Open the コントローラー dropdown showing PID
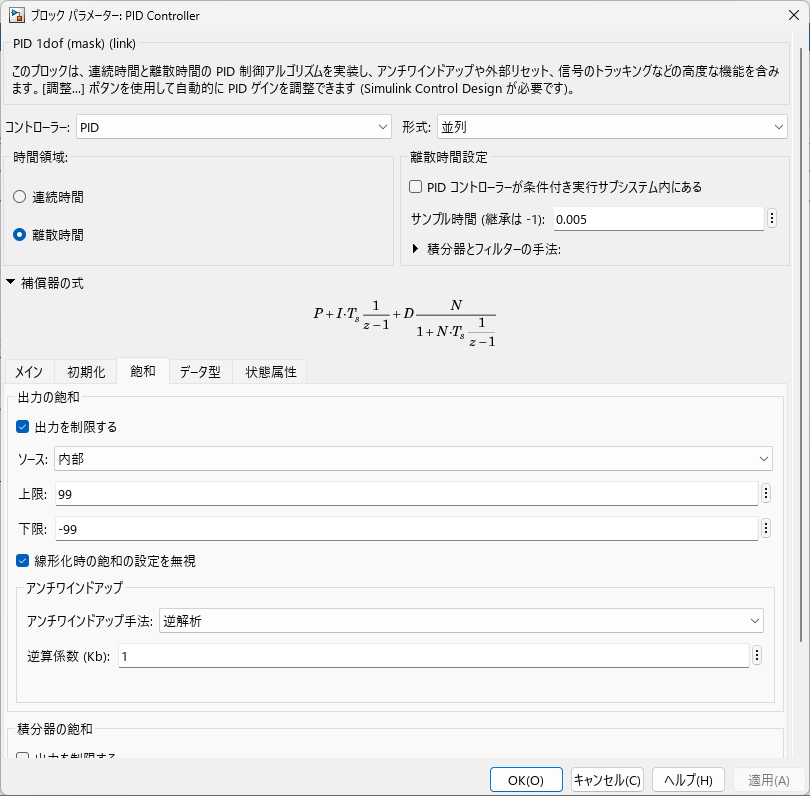 click(x=233, y=127)
